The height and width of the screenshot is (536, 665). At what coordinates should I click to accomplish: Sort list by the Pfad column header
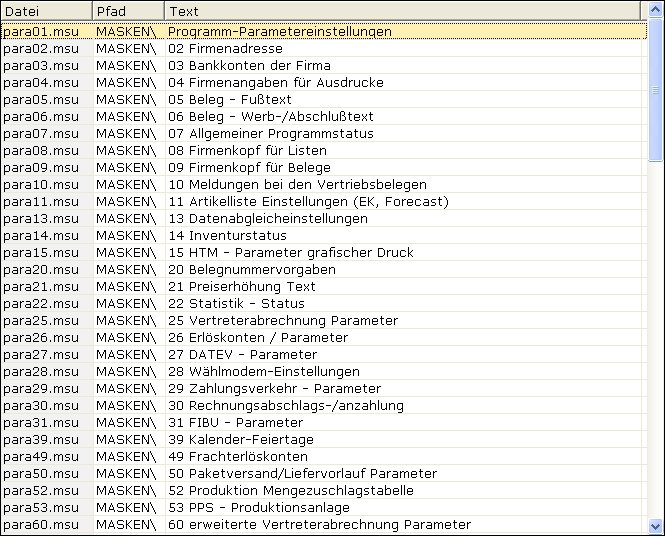[x=127, y=11]
